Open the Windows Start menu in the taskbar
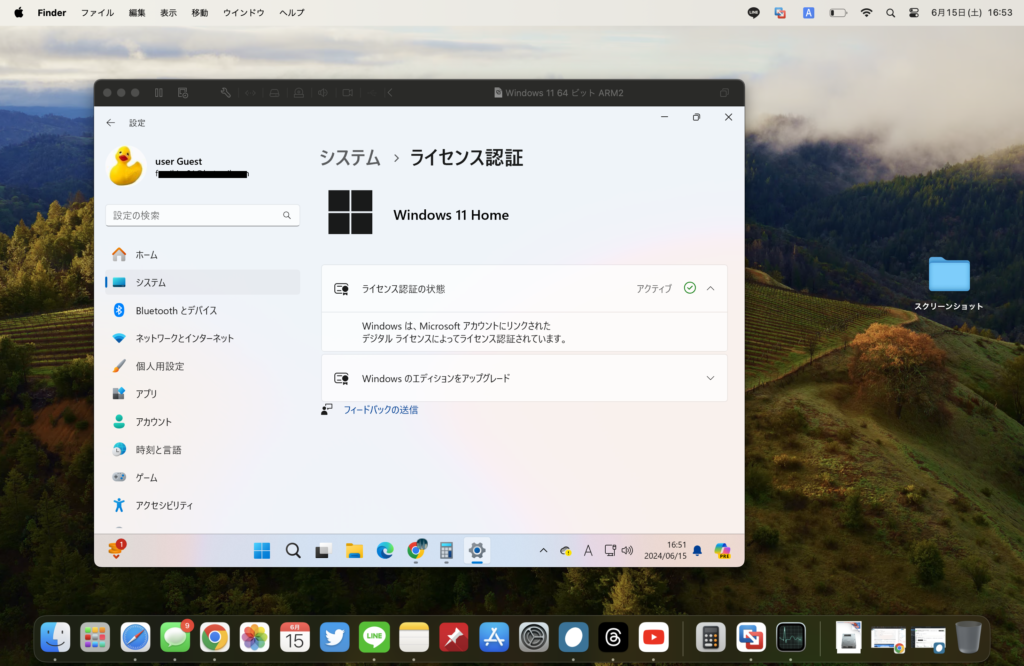 pyautogui.click(x=262, y=550)
